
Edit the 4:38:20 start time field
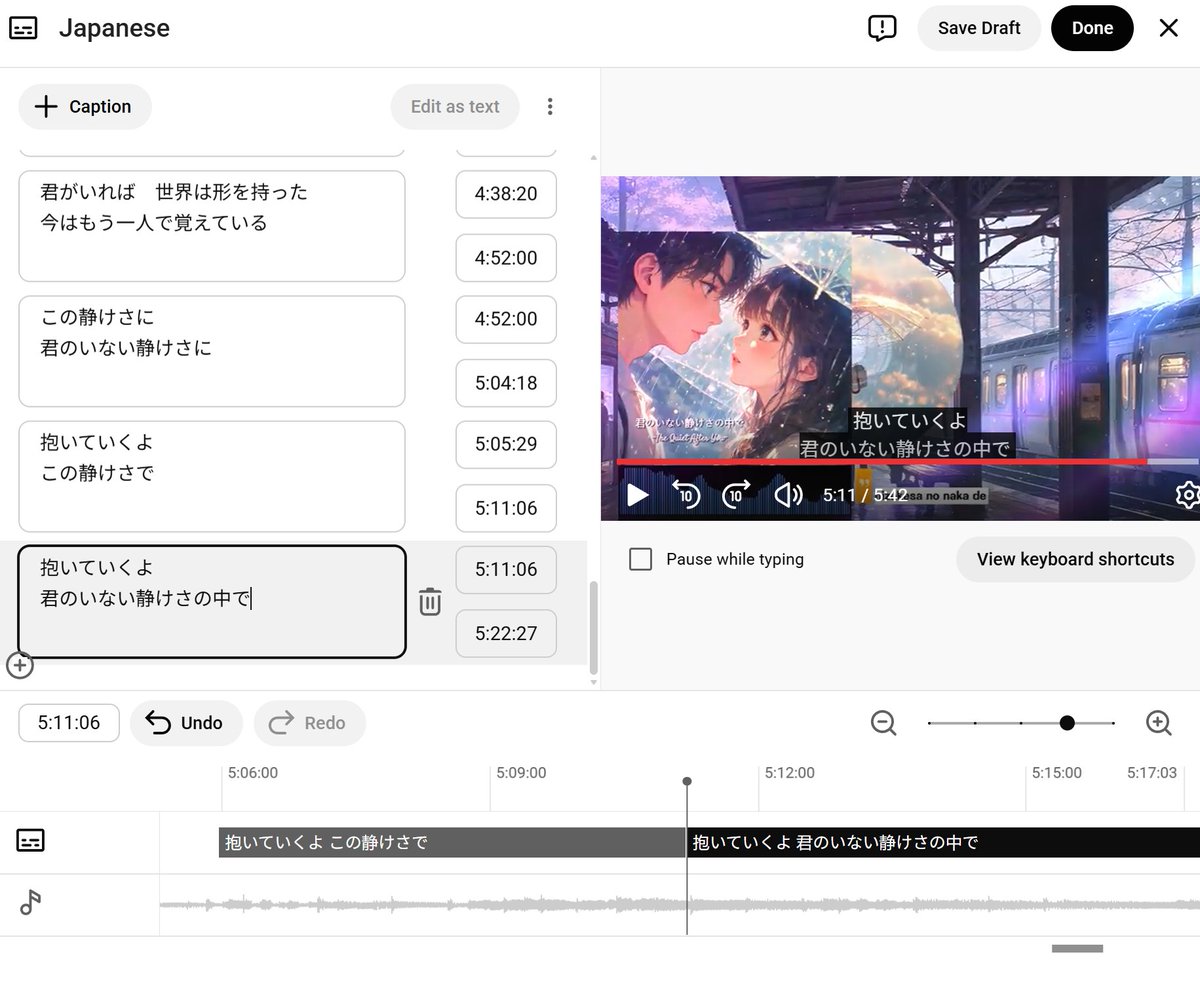[x=506, y=194]
